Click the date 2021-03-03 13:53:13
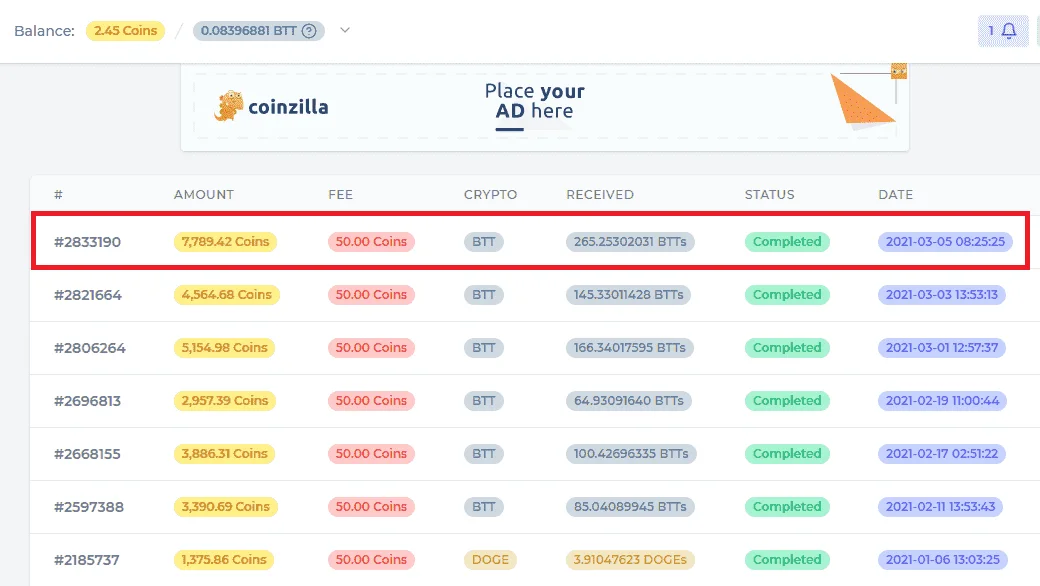Screen dimensions: 1040x586 942,294
